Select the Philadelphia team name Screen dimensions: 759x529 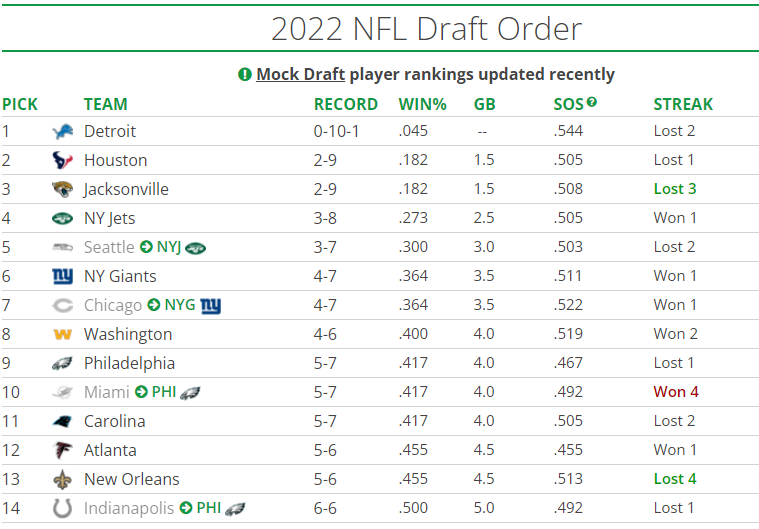tap(129, 363)
